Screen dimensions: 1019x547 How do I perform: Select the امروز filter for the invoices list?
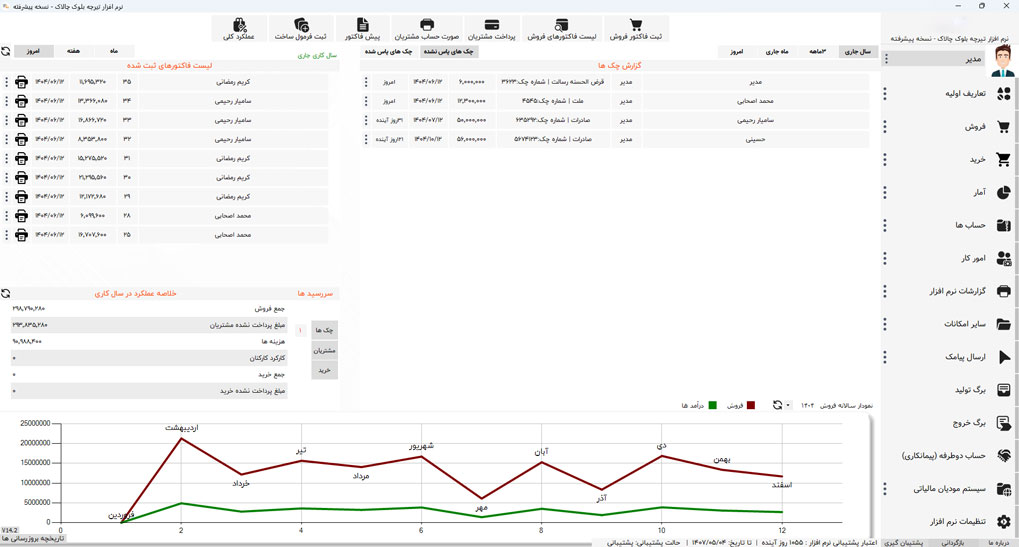point(34,51)
